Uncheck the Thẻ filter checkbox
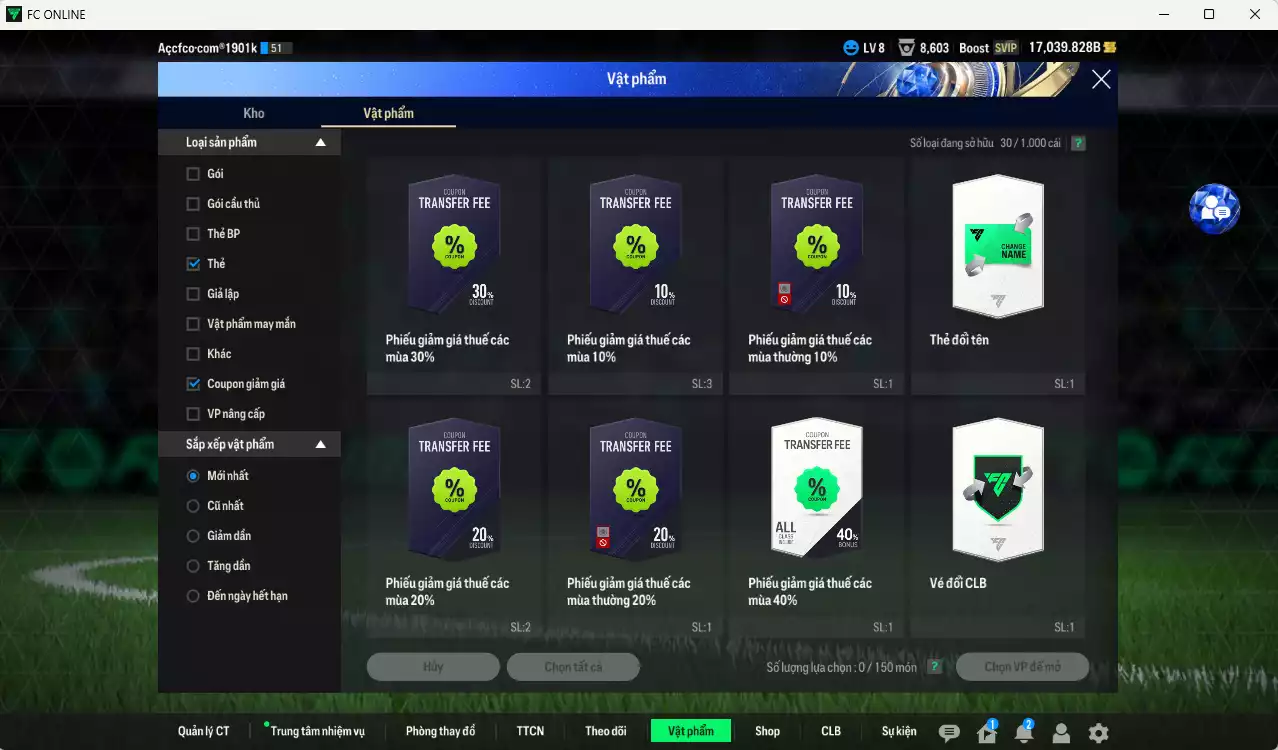Image resolution: width=1278 pixels, height=750 pixels. (x=193, y=264)
